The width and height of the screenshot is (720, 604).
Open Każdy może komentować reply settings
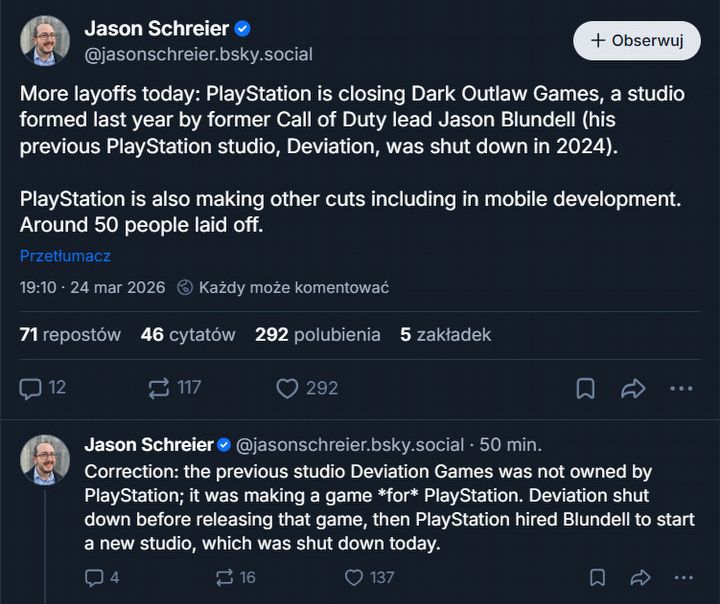(283, 288)
